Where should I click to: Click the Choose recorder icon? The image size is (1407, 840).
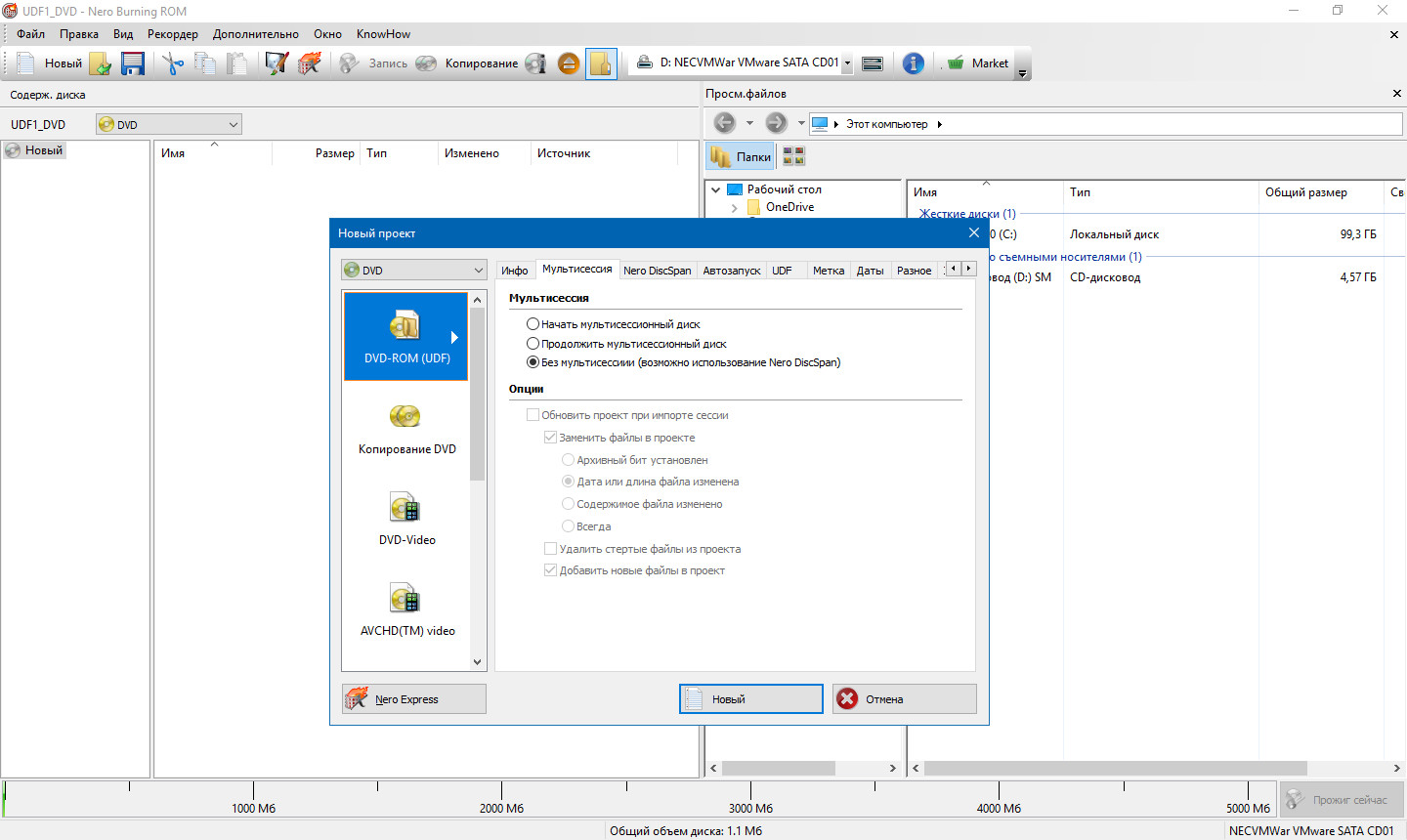tap(873, 63)
